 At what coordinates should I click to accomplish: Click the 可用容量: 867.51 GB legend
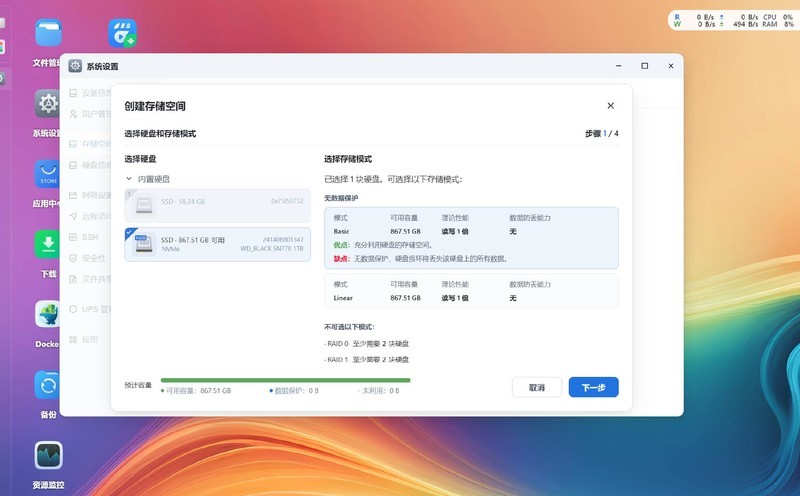point(196,391)
